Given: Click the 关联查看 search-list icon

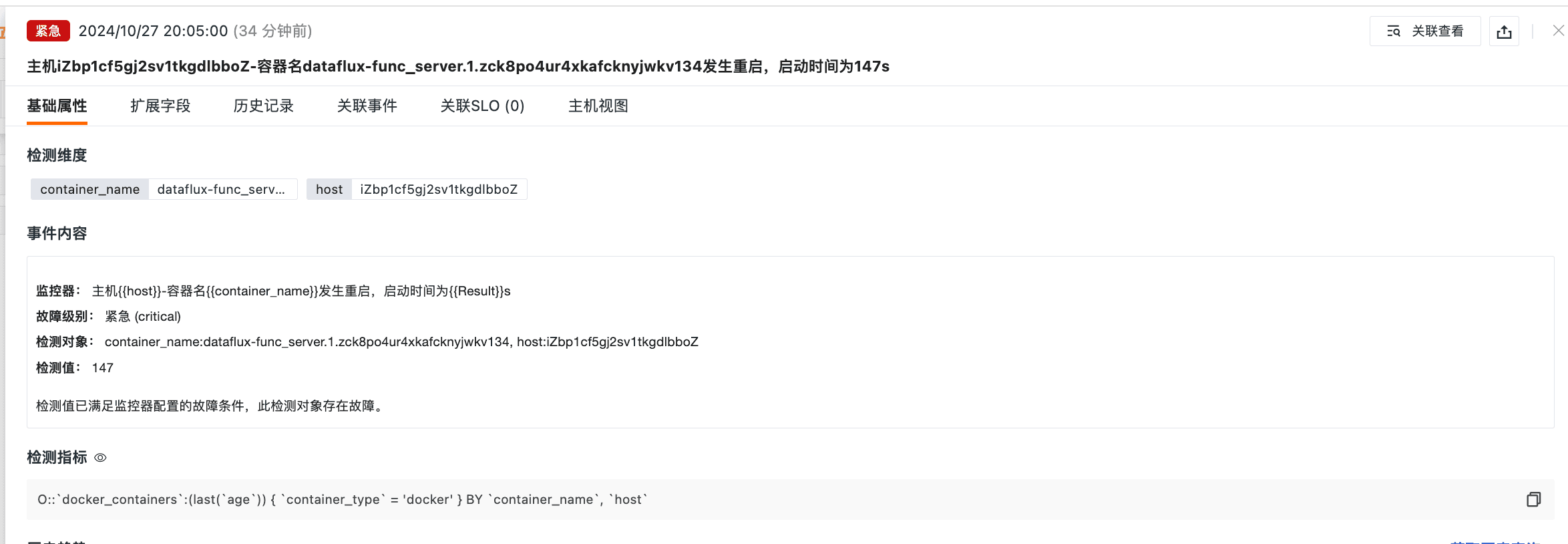Looking at the screenshot, I should 1394,31.
